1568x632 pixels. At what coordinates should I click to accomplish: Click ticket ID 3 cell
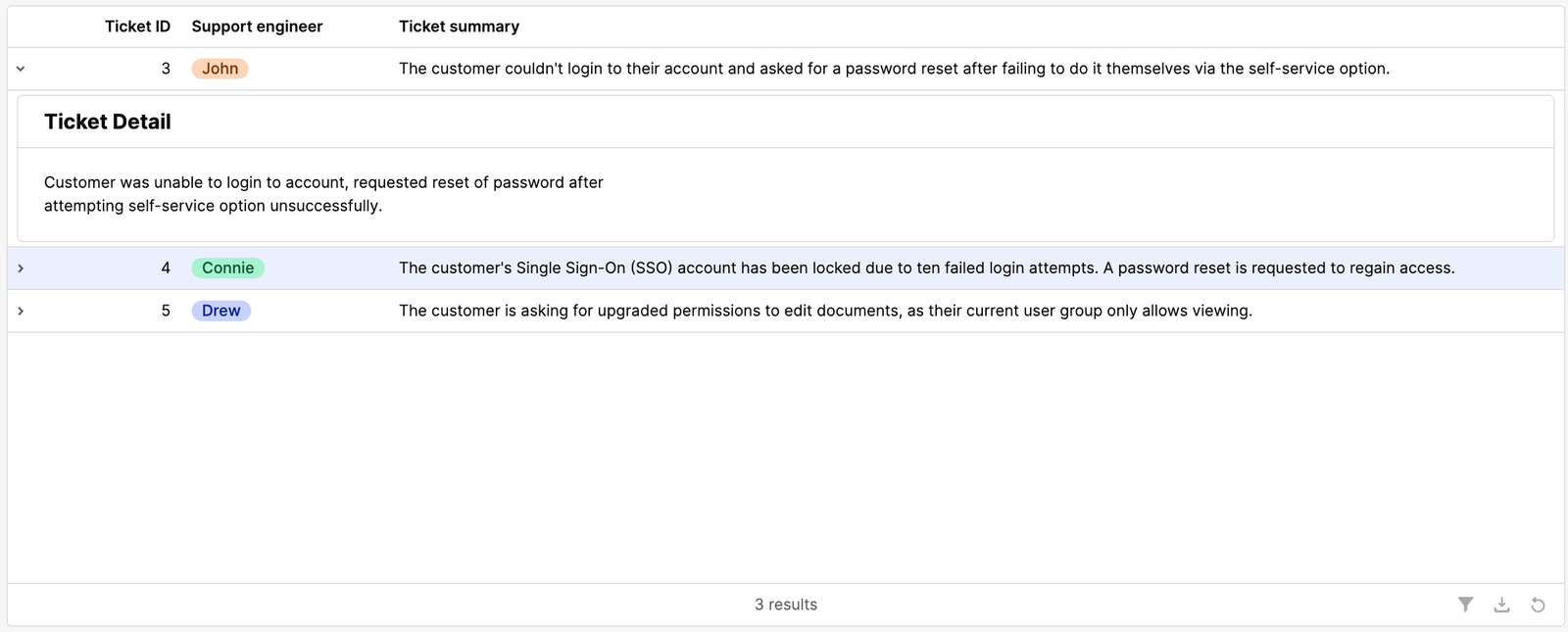[166, 69]
